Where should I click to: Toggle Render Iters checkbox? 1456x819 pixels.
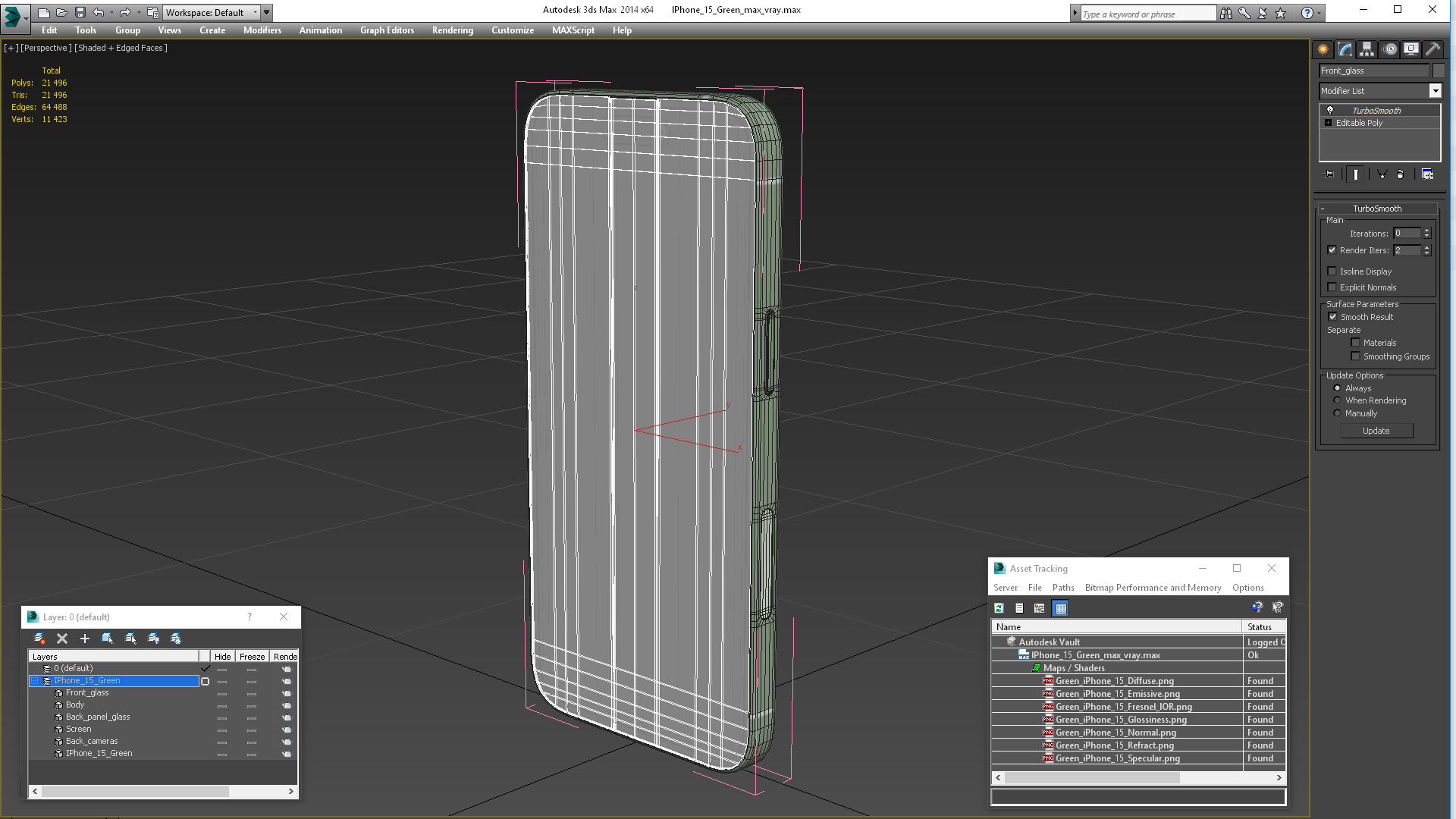(x=1332, y=250)
